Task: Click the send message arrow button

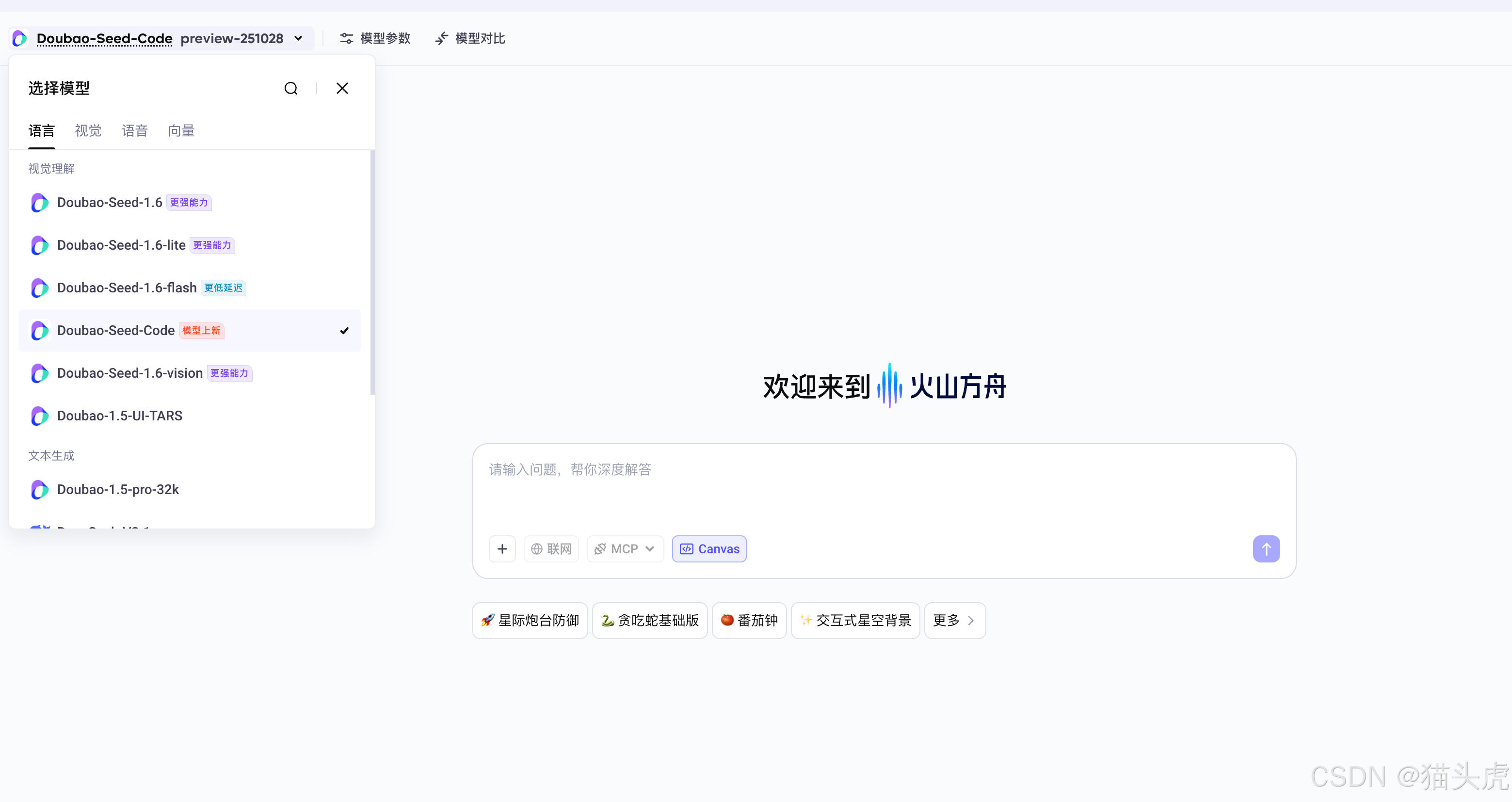Action: [1266, 548]
